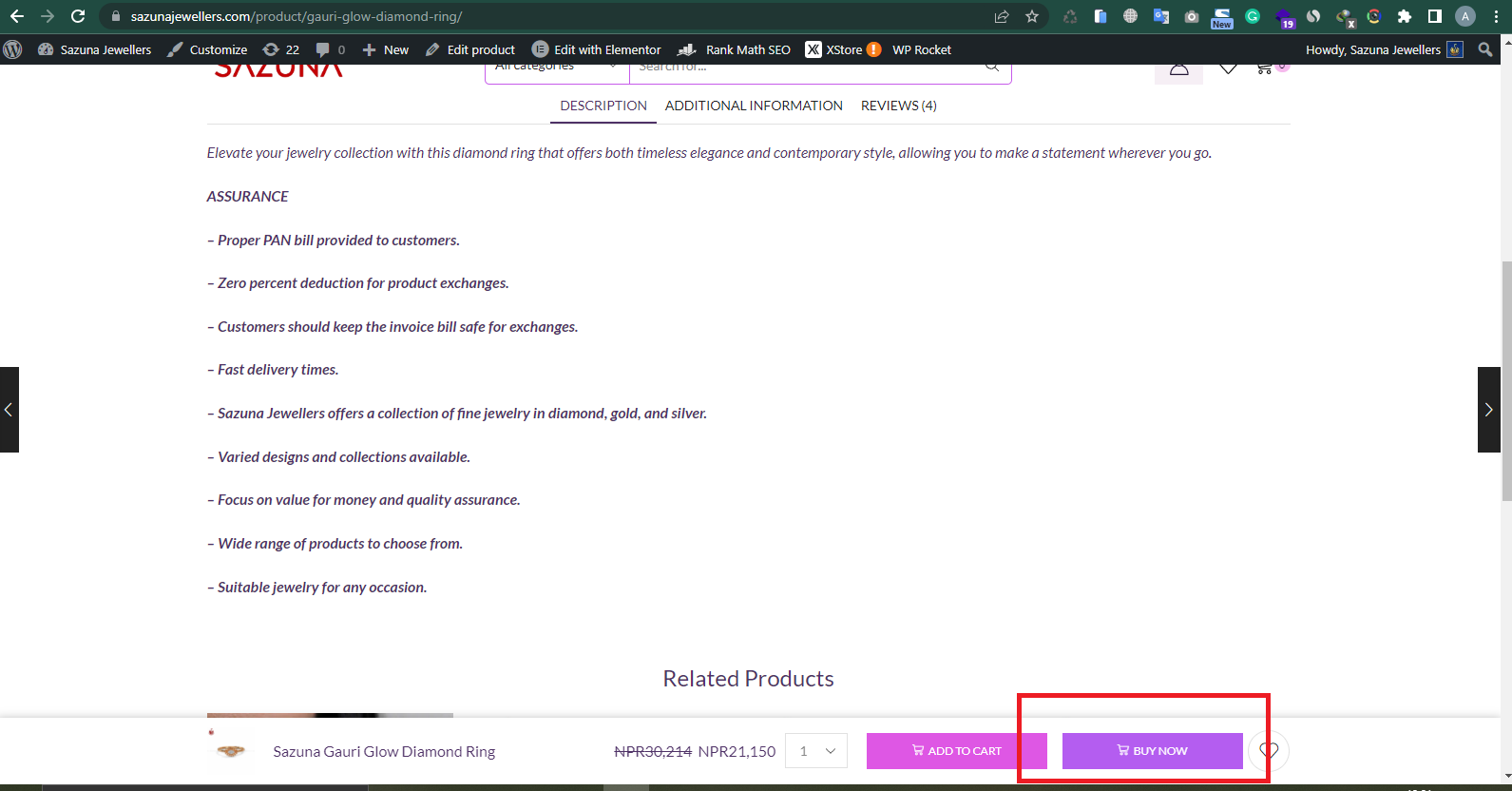Screen dimensions: 1512x791
Task: Open WP Rocket menu
Action: click(922, 49)
